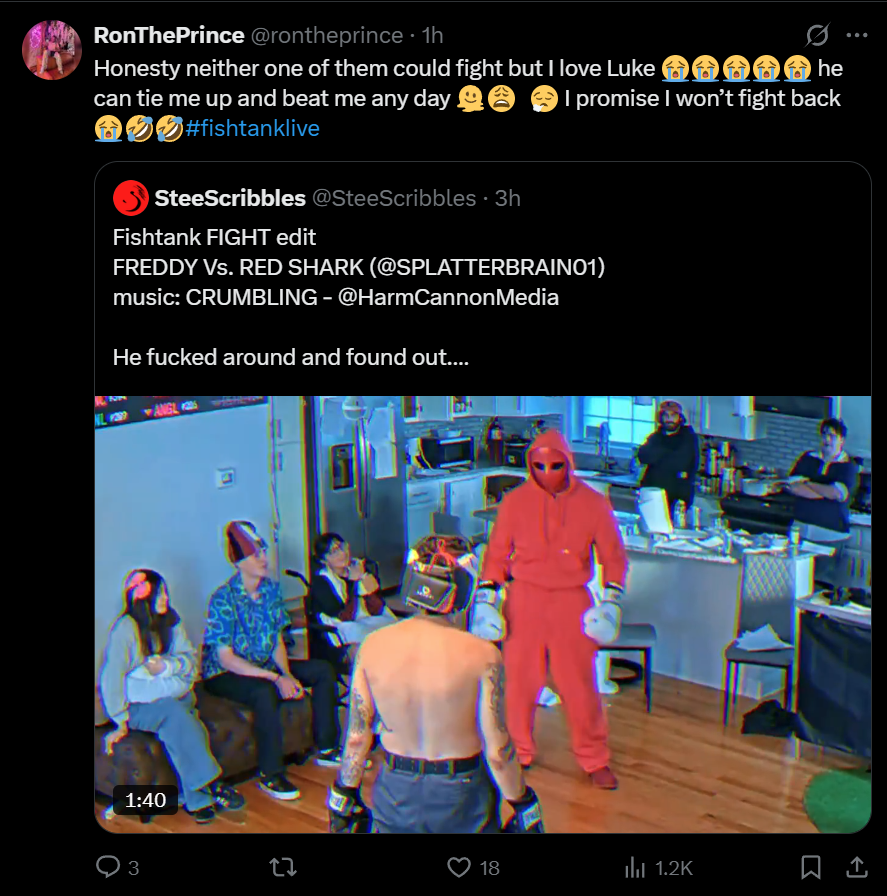Open the three-dot more options menu
887x896 pixels.
pyautogui.click(x=857, y=35)
